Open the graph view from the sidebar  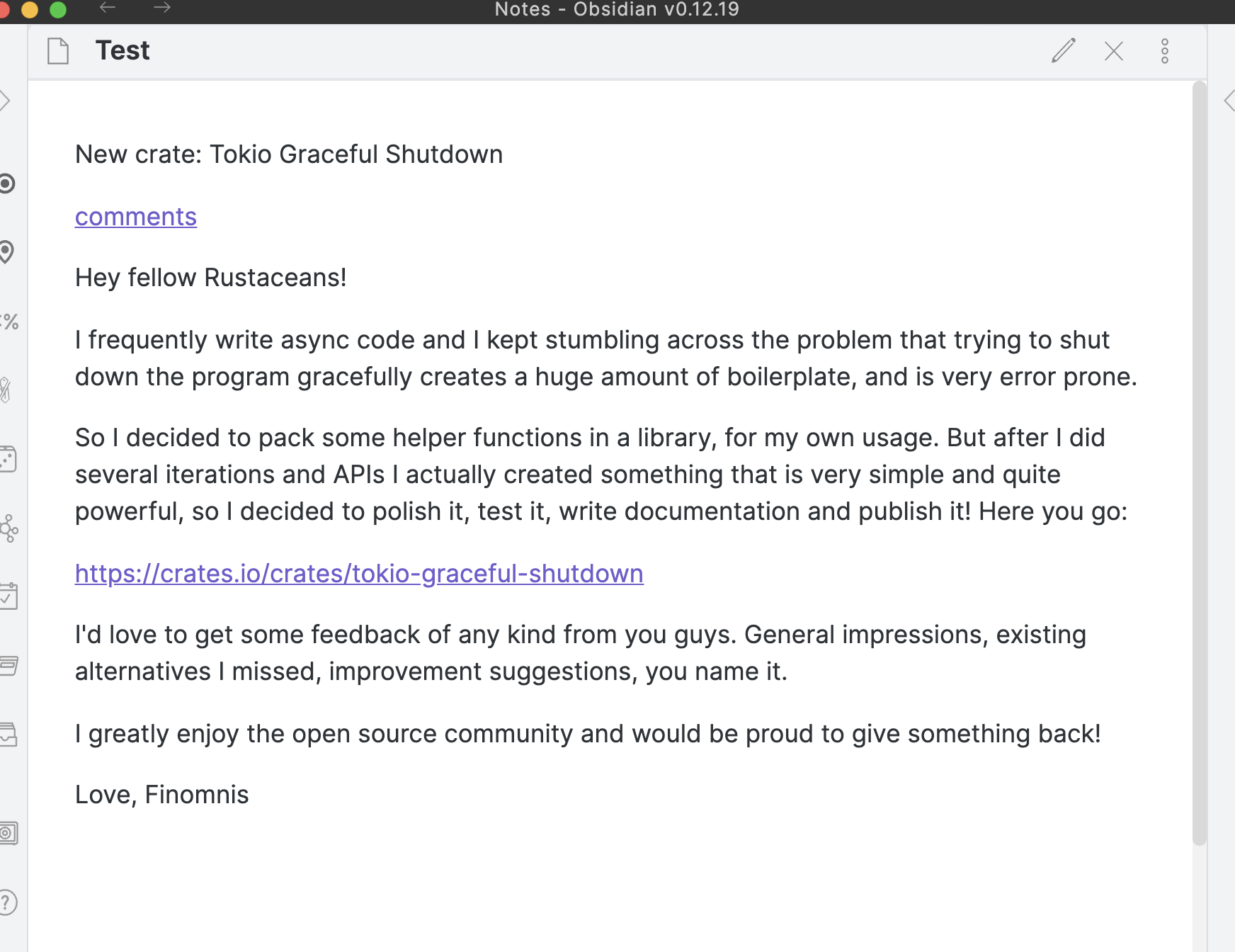tap(8, 528)
